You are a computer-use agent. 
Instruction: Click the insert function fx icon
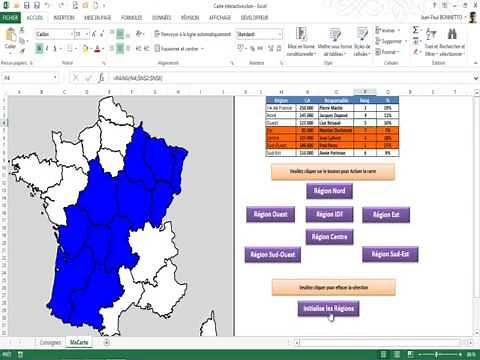[101, 78]
